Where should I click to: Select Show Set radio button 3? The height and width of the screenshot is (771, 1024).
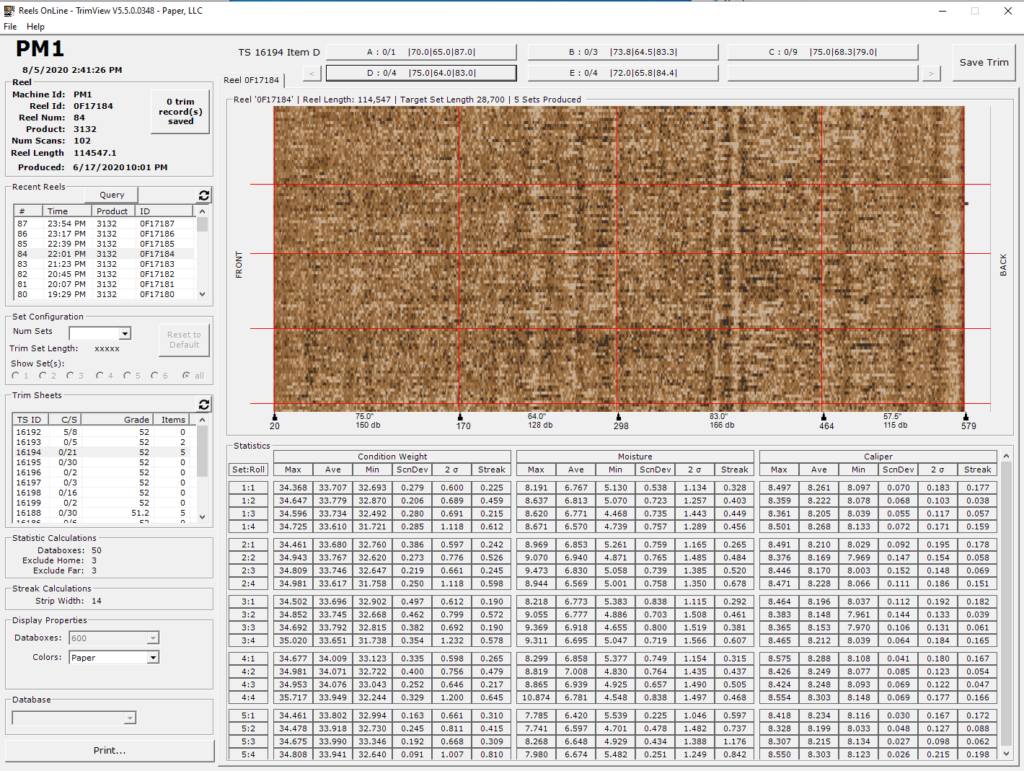tap(70, 375)
